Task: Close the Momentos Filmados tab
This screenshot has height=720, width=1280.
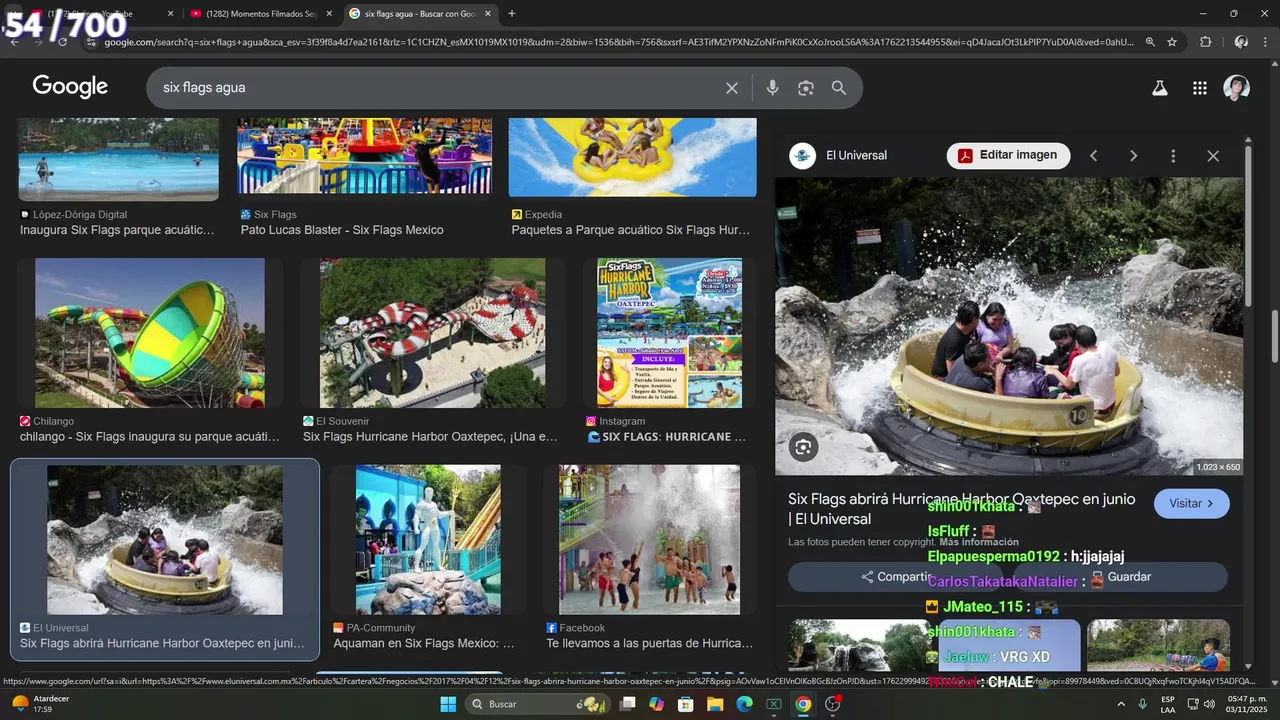Action: point(329,14)
